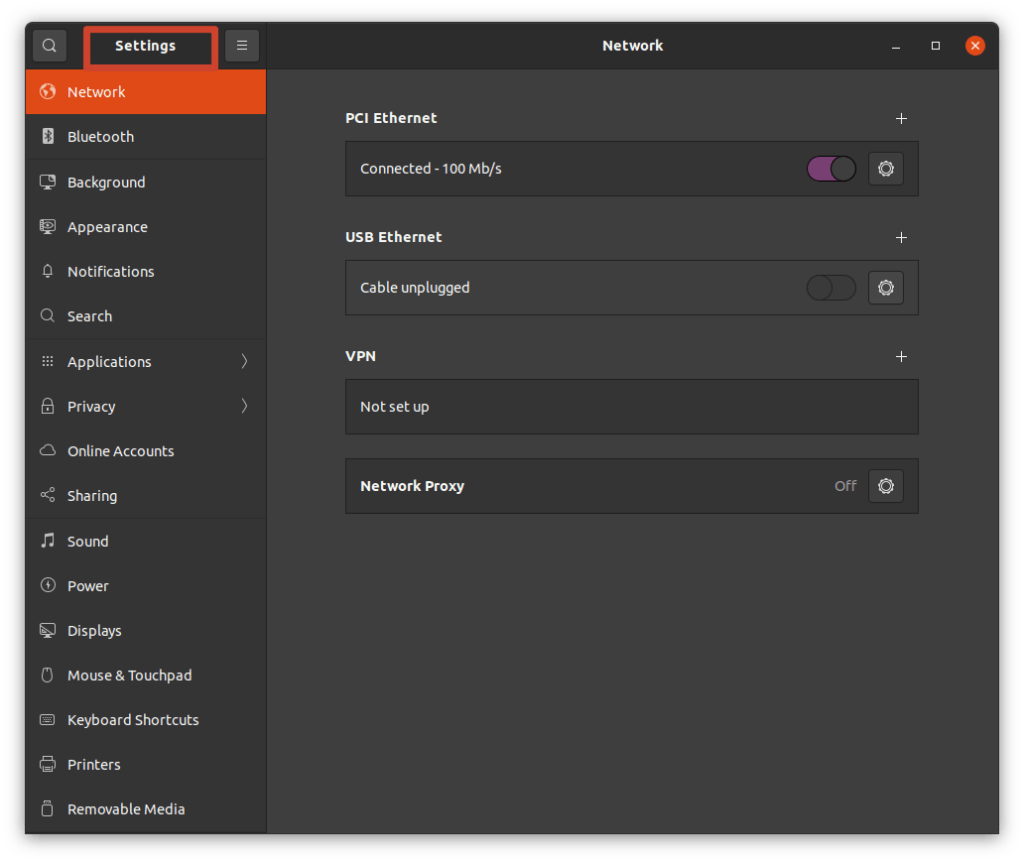
Task: Select the Power settings icon
Action: tap(47, 586)
